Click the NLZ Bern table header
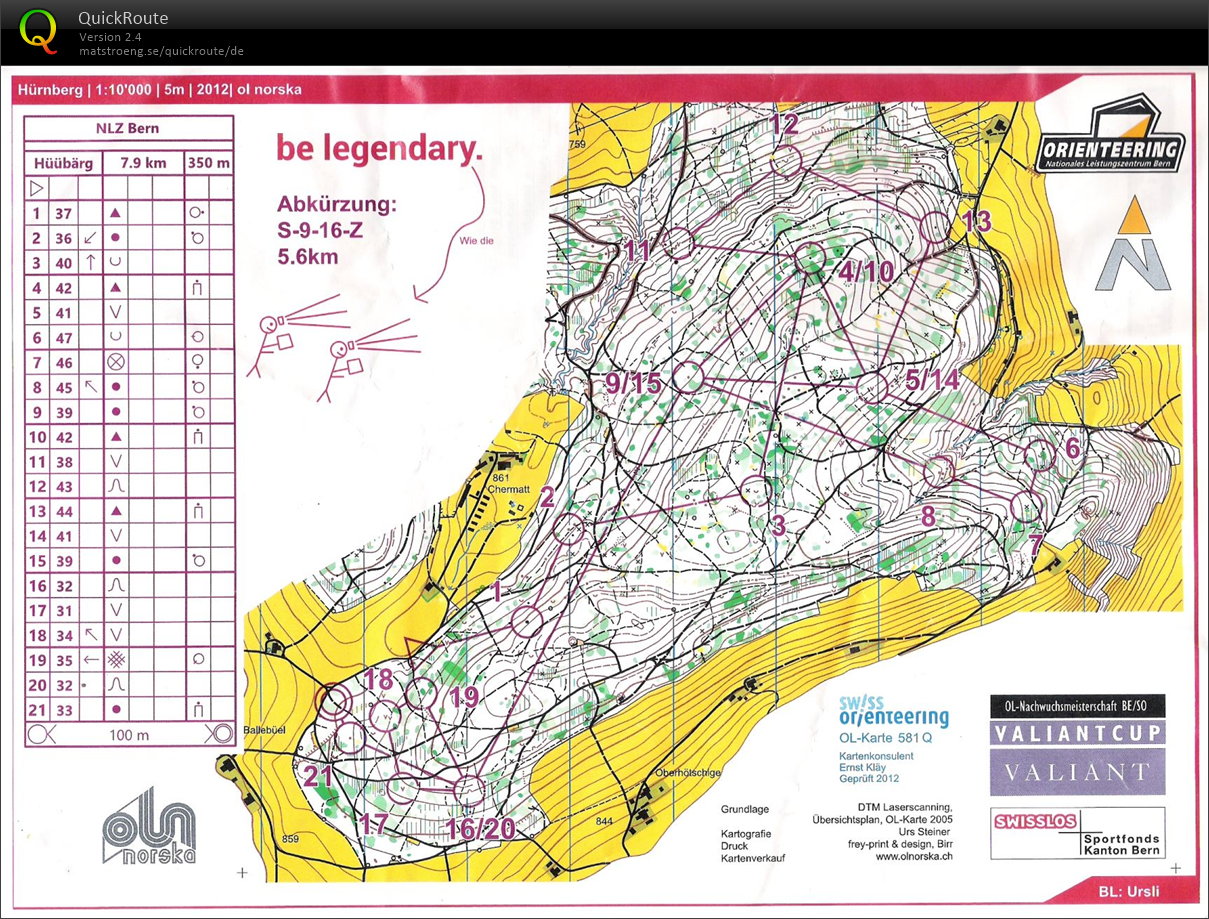 (x=128, y=128)
